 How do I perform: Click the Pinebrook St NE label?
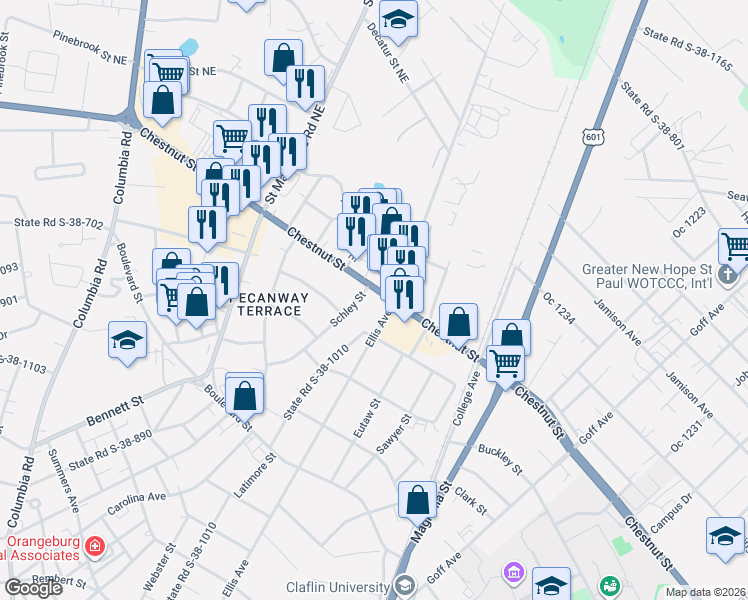coord(90,48)
